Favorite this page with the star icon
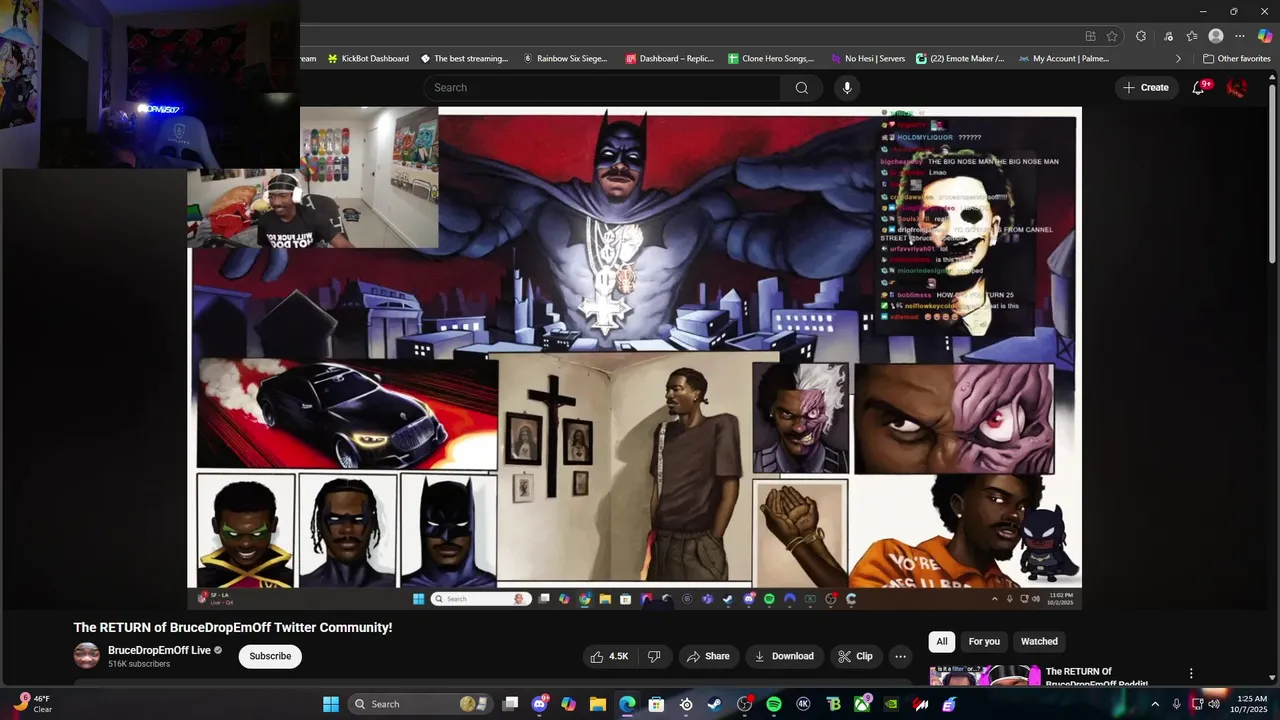Screen dimensions: 1280x720 [1112, 36]
